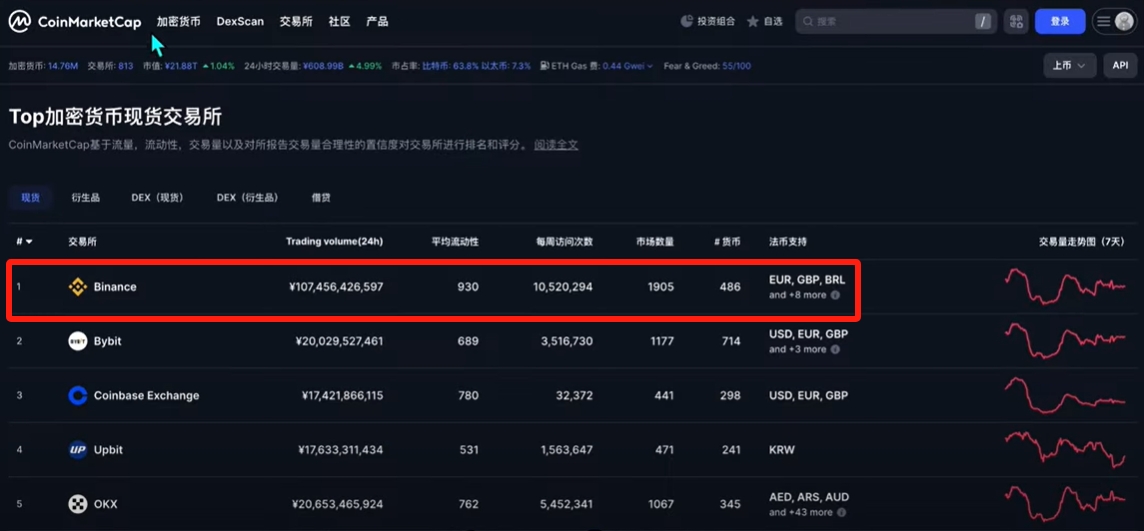Click info icon beside OKX +43 more
The image size is (1144, 531).
[841, 512]
